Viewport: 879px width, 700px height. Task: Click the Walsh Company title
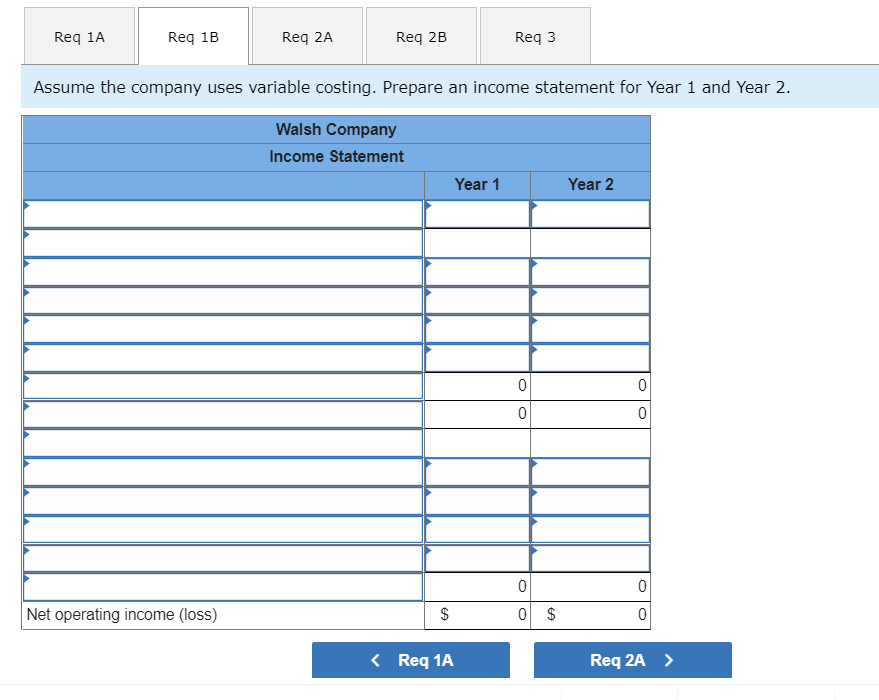coord(336,129)
